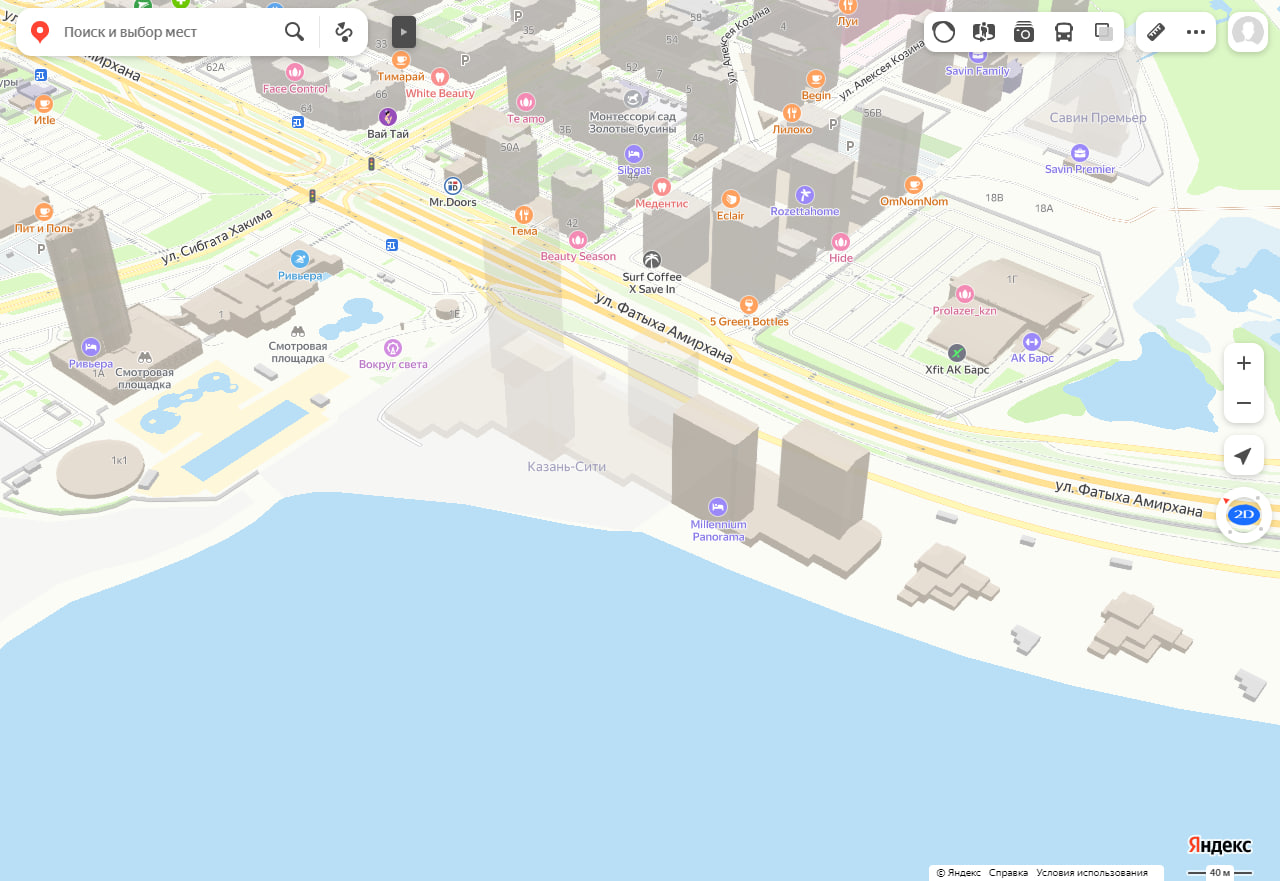Select the Mr.Doors store marker
This screenshot has height=881, width=1280.
453,186
